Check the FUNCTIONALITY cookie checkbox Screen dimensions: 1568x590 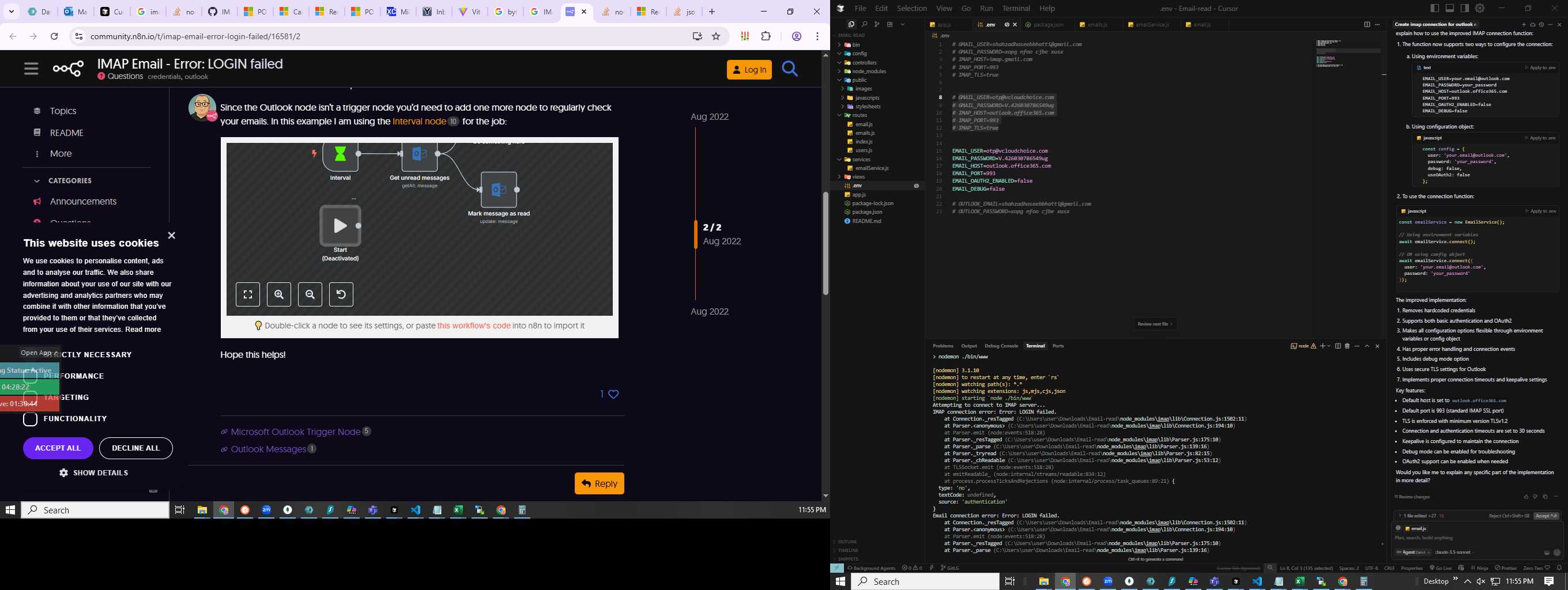(31, 419)
